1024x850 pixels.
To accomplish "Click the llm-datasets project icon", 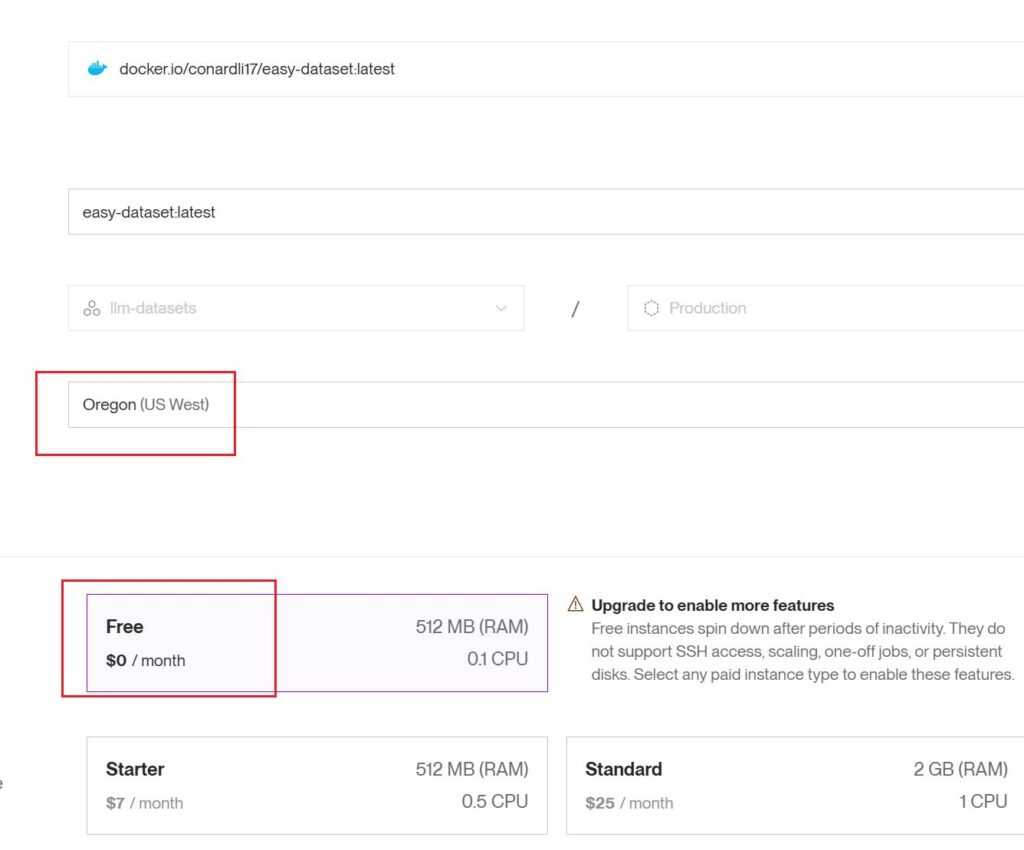I will pos(92,308).
